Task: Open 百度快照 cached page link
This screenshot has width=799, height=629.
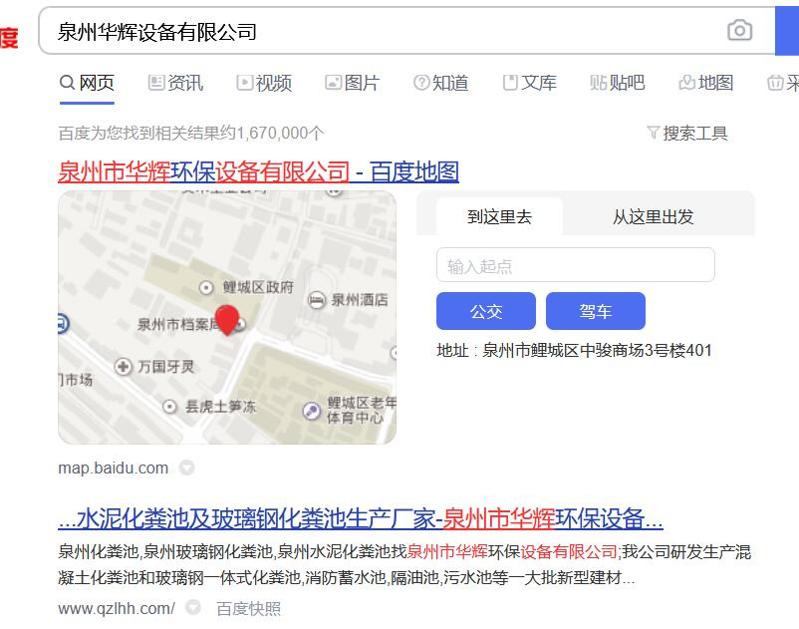Action: [249, 609]
